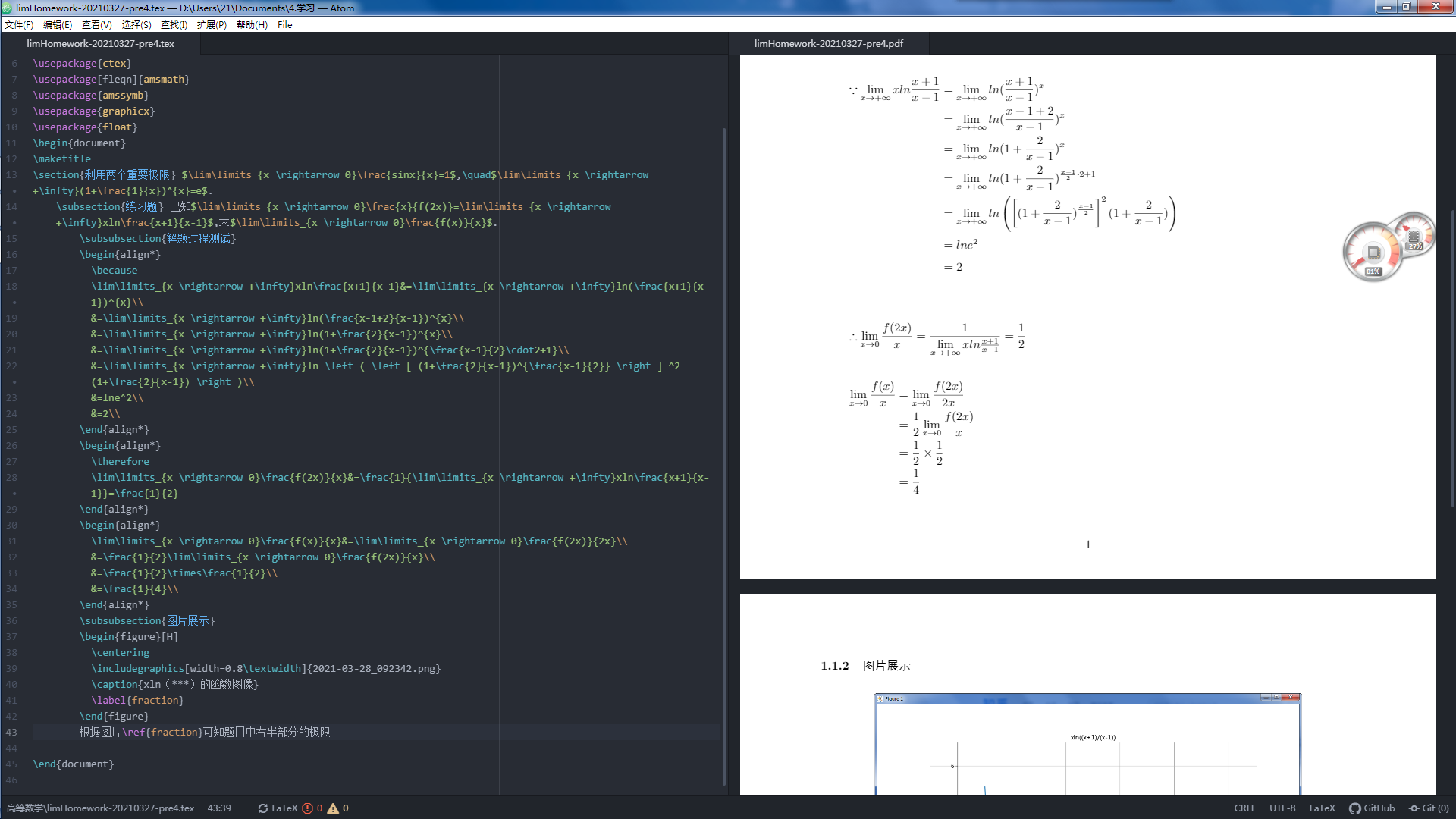Restore down the Atom window

point(1406,7)
